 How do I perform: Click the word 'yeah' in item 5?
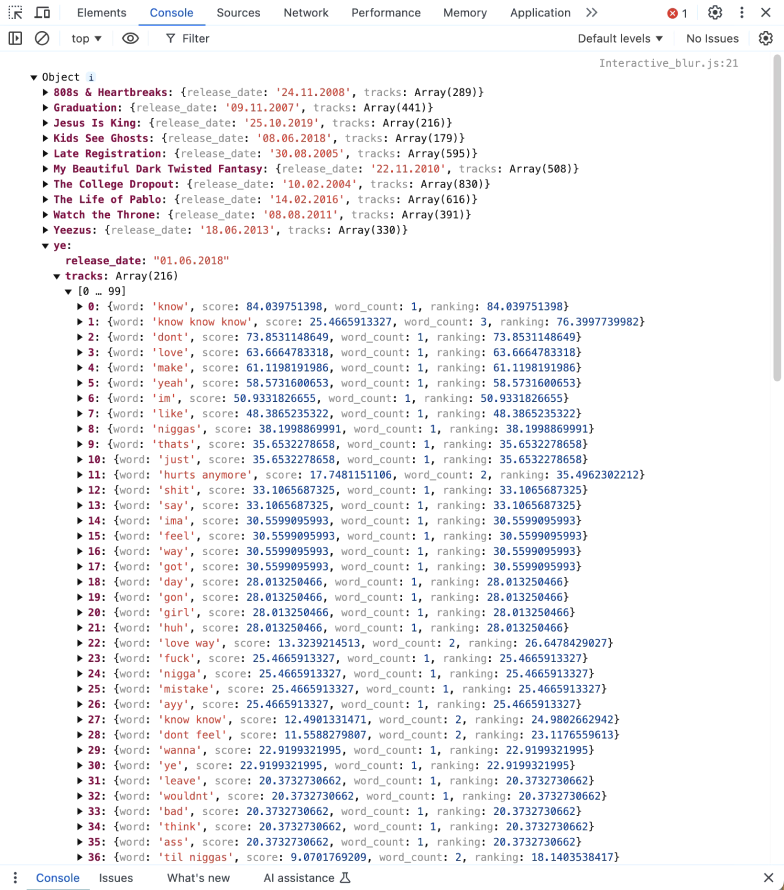[x=170, y=383]
